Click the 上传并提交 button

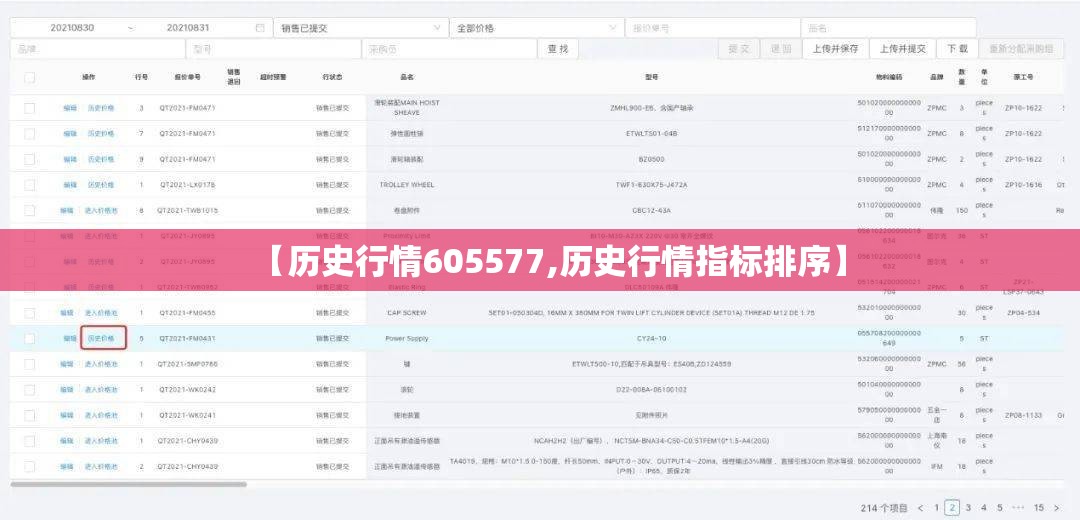coord(903,49)
